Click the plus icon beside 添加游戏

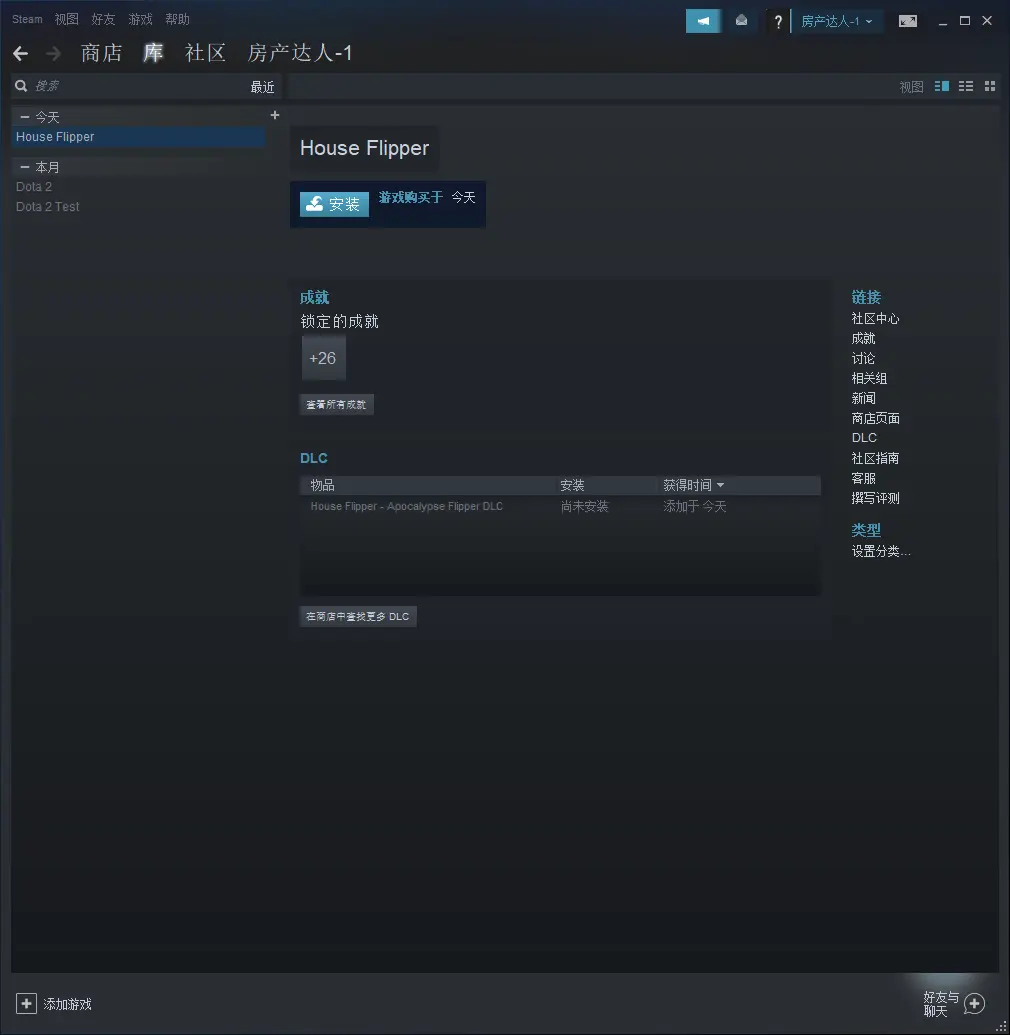pos(26,1004)
